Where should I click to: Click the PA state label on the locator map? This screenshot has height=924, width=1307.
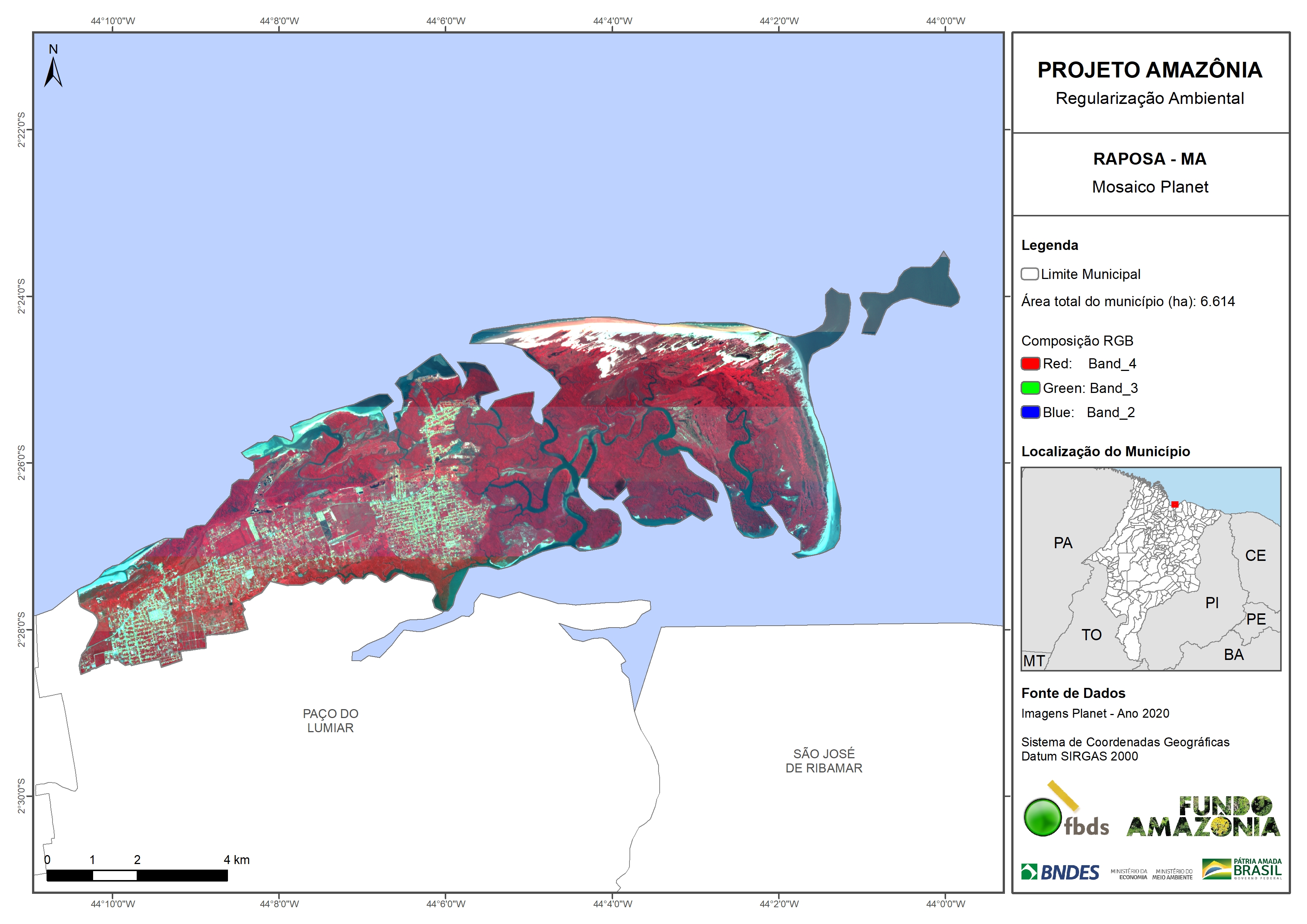point(1063,543)
